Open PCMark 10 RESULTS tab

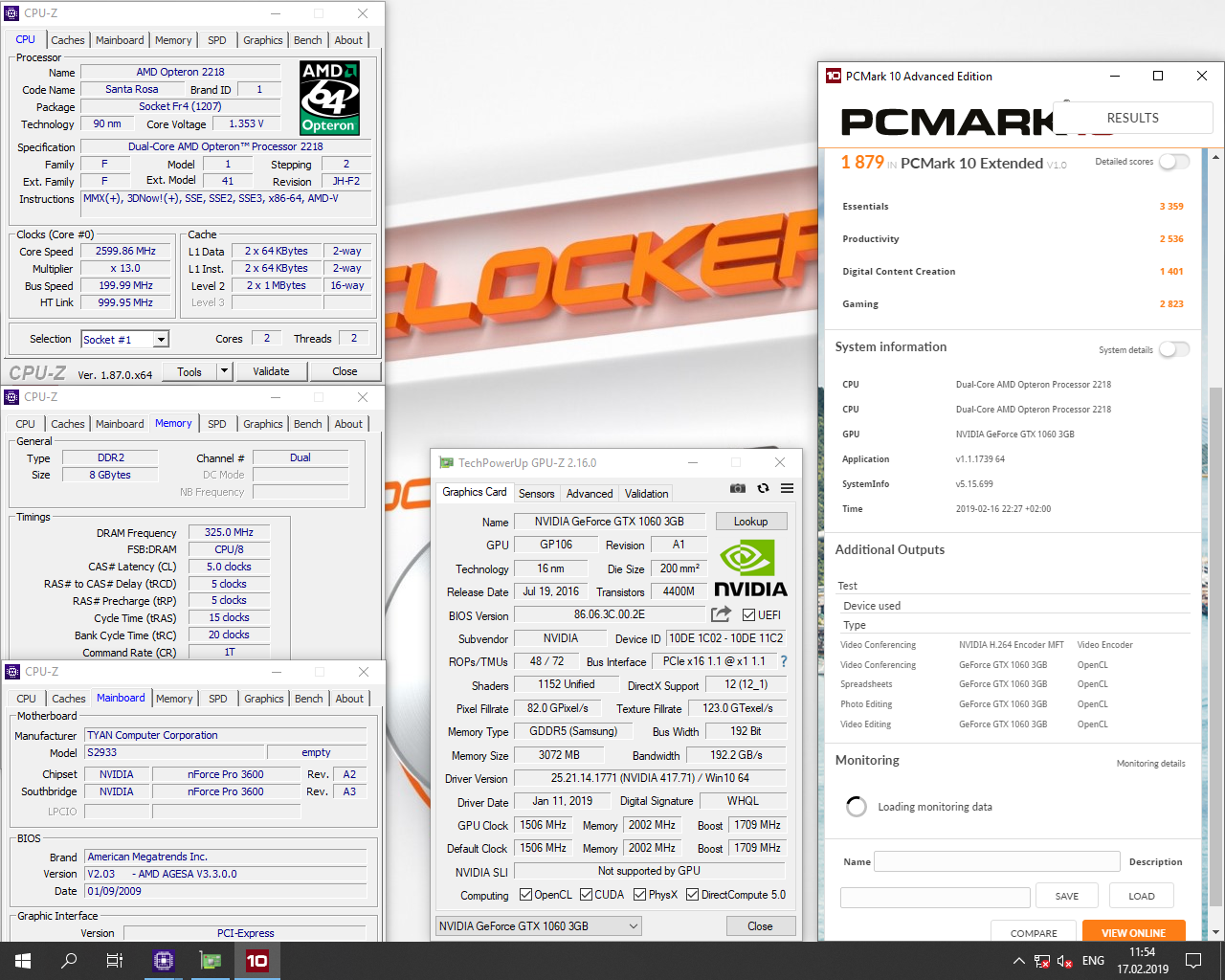1133,118
